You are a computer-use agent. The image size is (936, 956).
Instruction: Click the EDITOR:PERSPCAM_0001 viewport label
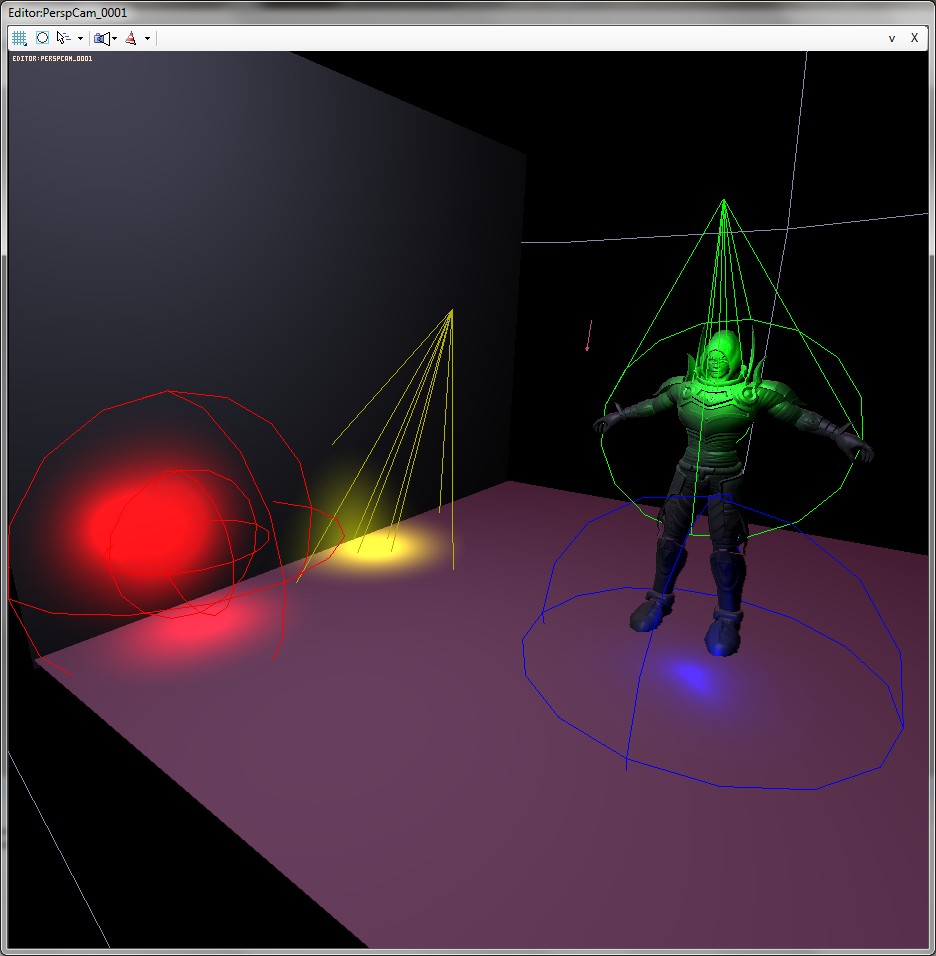click(52, 59)
